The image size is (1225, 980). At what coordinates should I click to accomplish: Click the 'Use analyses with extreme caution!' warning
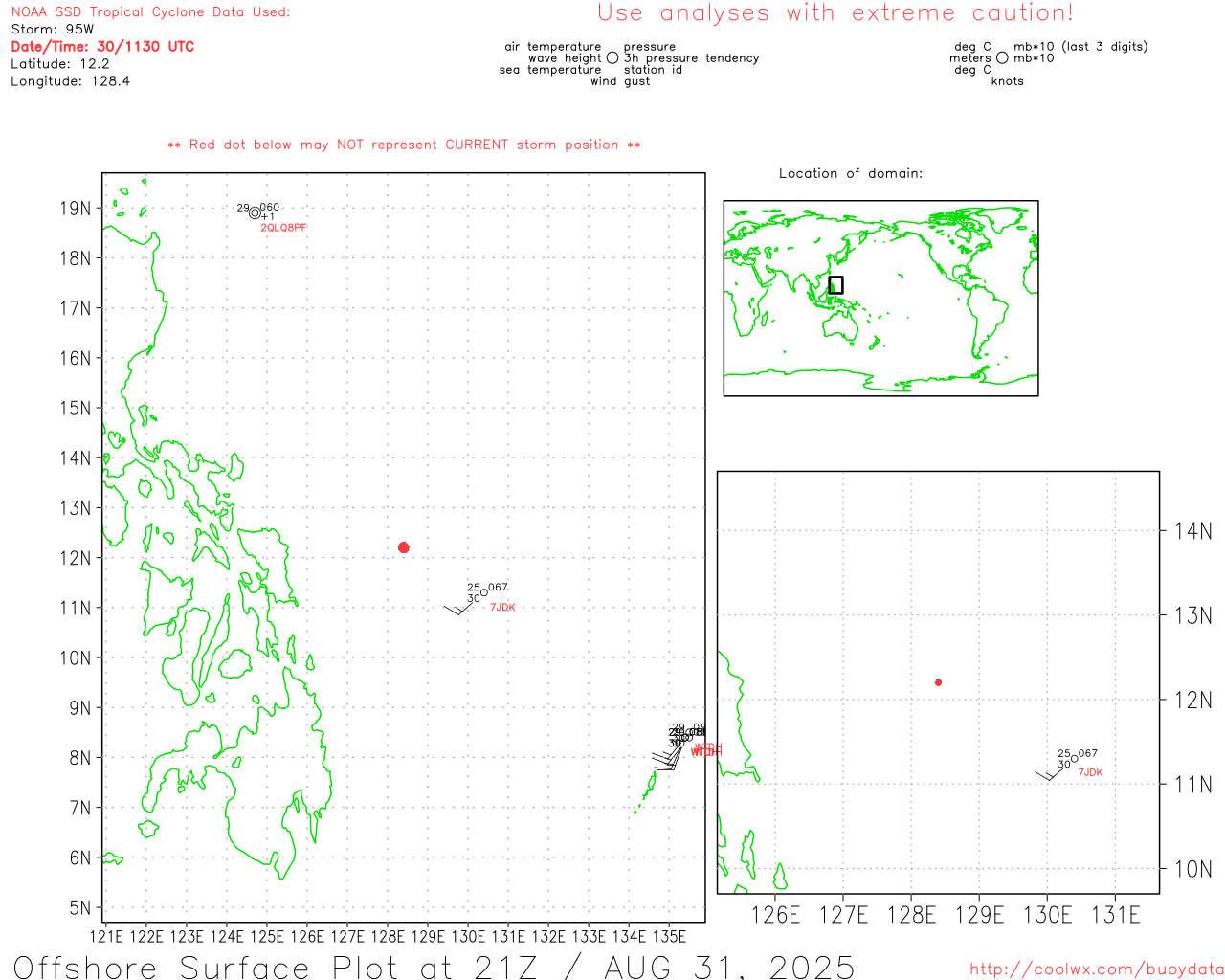coord(835,13)
